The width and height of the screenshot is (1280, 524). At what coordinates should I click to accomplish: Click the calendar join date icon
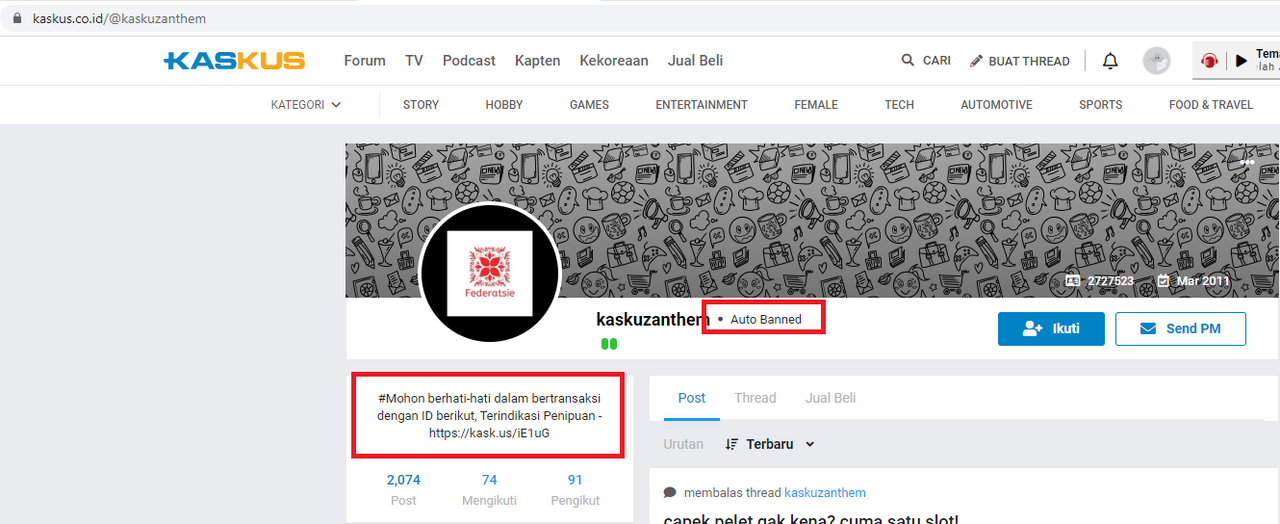(1163, 281)
